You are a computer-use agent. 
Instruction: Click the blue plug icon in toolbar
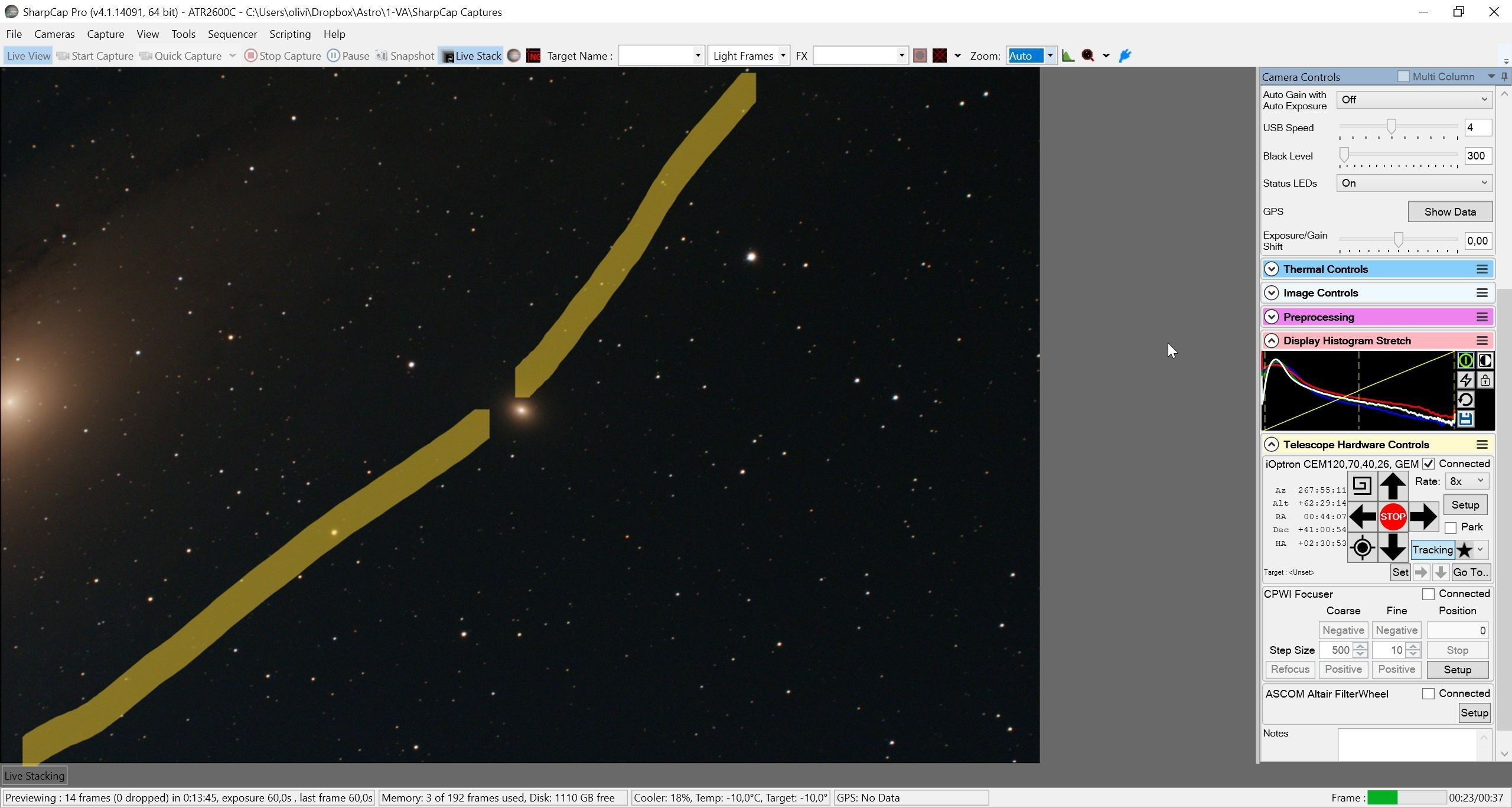click(x=1125, y=56)
